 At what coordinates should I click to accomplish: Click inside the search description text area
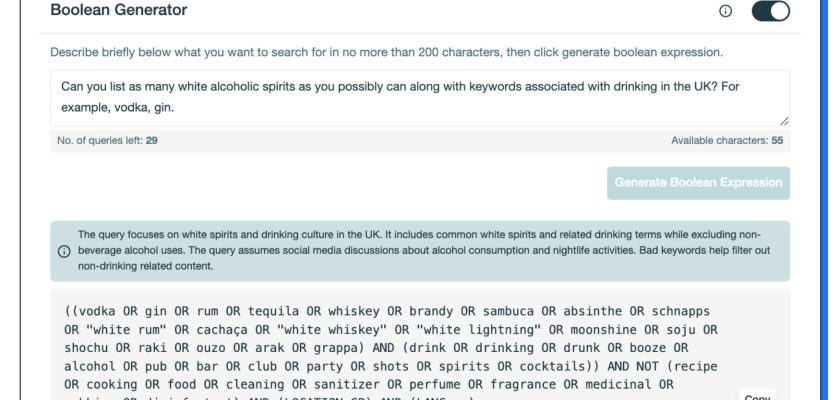point(420,97)
